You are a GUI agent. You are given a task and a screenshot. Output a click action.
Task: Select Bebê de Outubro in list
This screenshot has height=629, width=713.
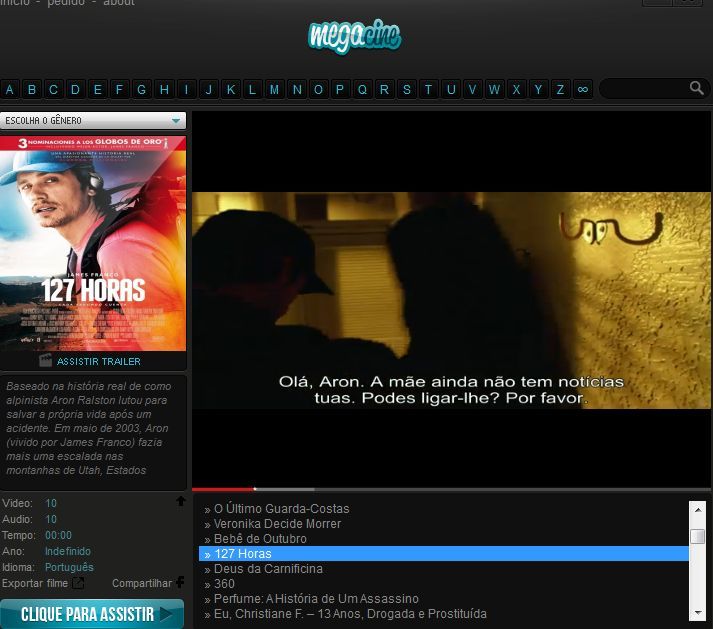click(260, 538)
